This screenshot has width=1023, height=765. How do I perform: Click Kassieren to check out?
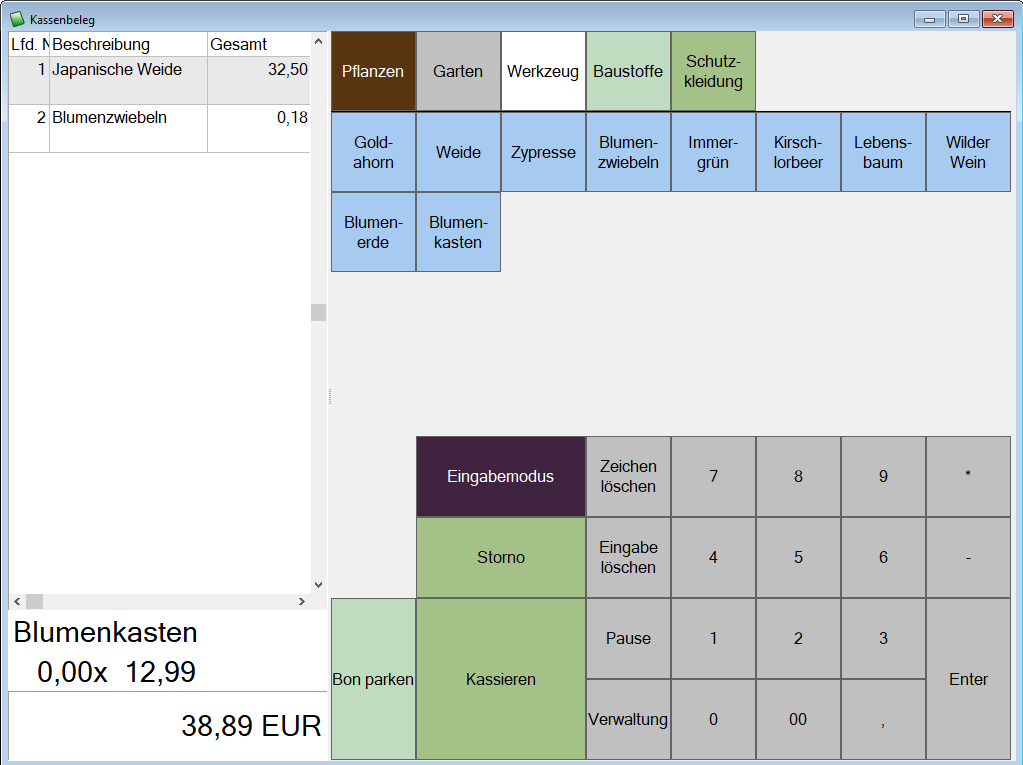point(500,679)
